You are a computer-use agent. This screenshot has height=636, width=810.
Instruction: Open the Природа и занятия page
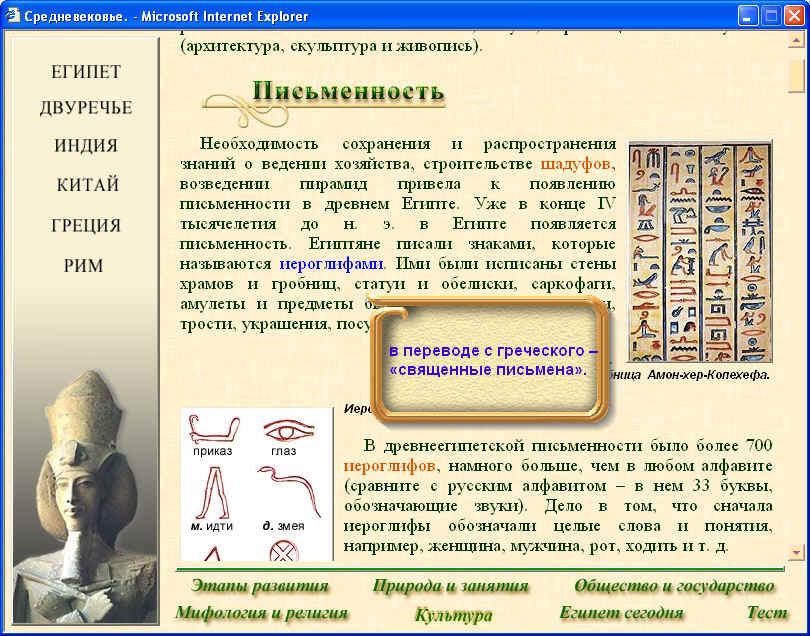pyautogui.click(x=450, y=586)
